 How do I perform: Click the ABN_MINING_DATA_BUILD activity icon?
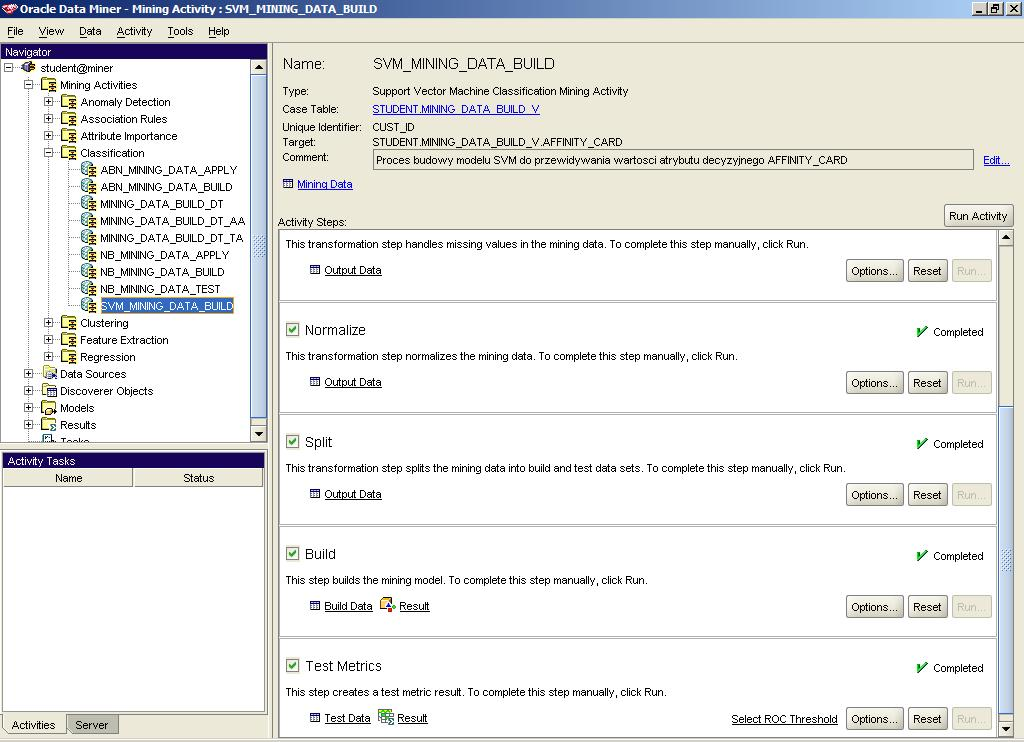pyautogui.click(x=89, y=186)
